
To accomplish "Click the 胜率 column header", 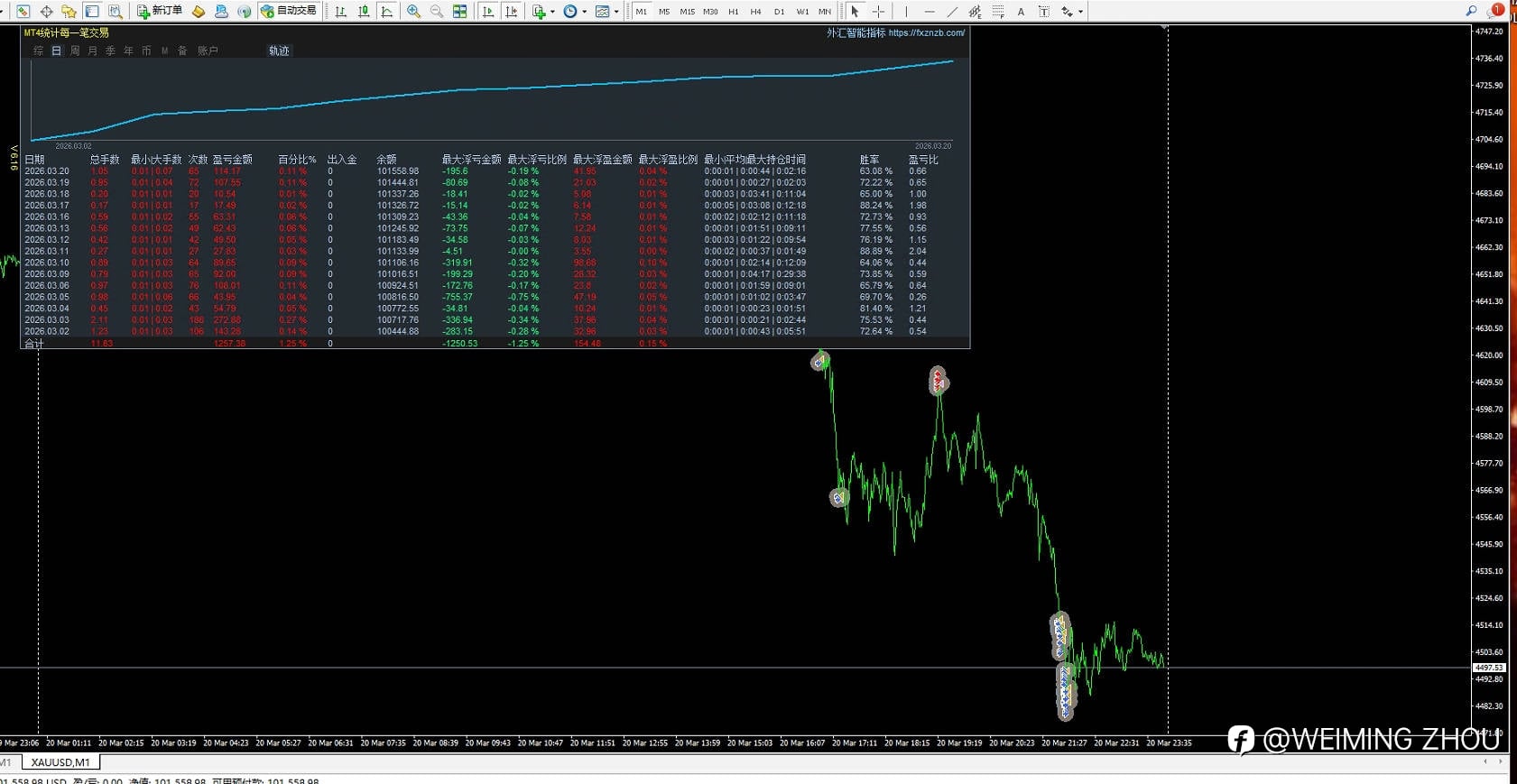I will tap(869, 160).
